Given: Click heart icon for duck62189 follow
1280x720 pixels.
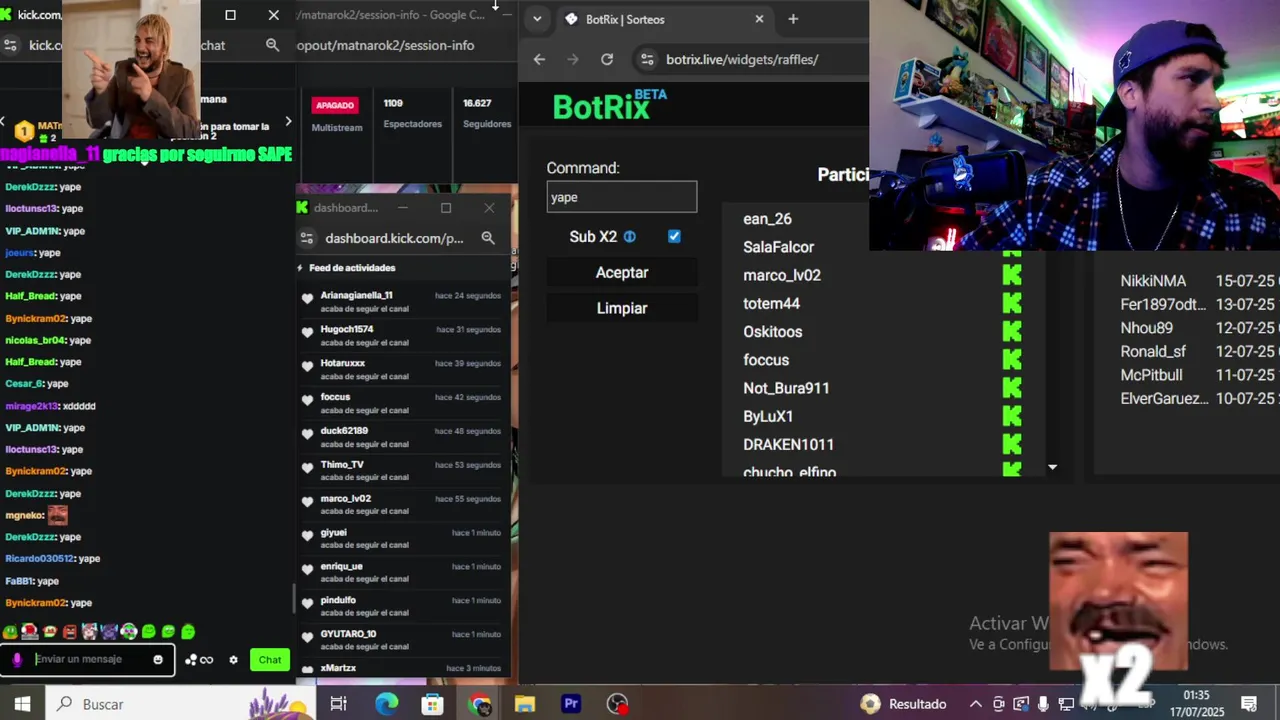Looking at the screenshot, I should pos(308,434).
